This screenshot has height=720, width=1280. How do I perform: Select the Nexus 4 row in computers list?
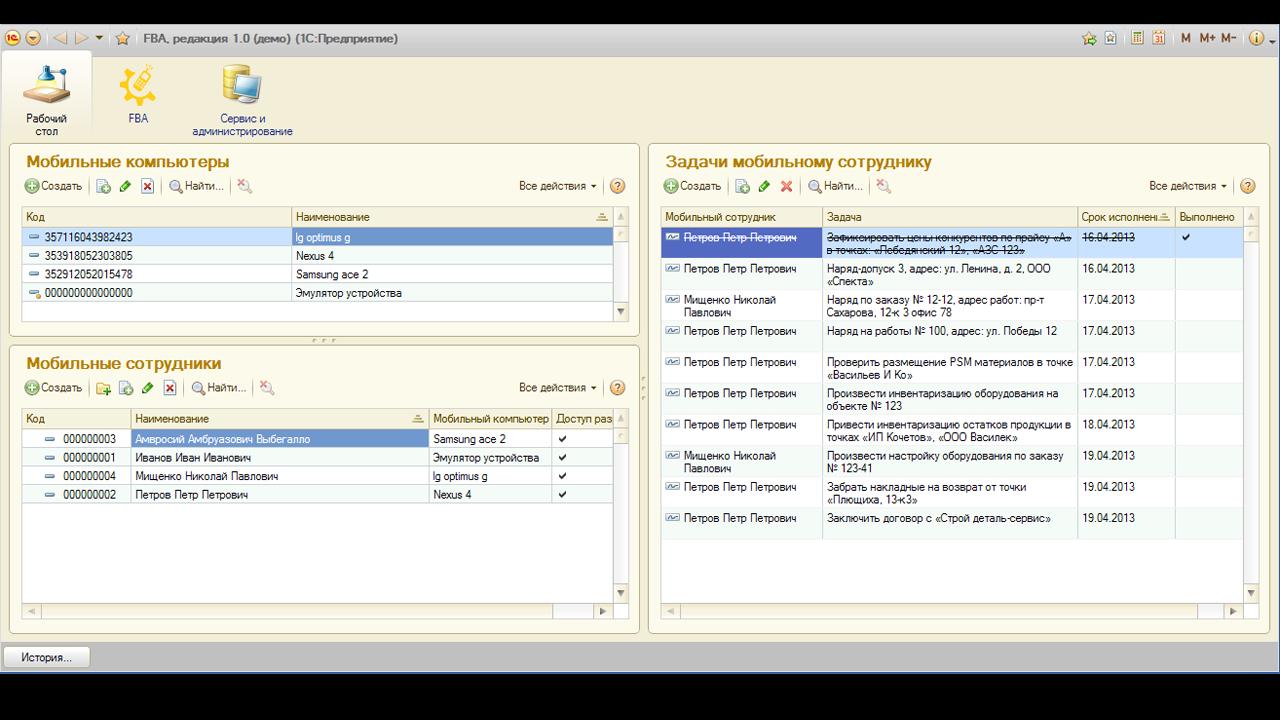pyautogui.click(x=315, y=256)
